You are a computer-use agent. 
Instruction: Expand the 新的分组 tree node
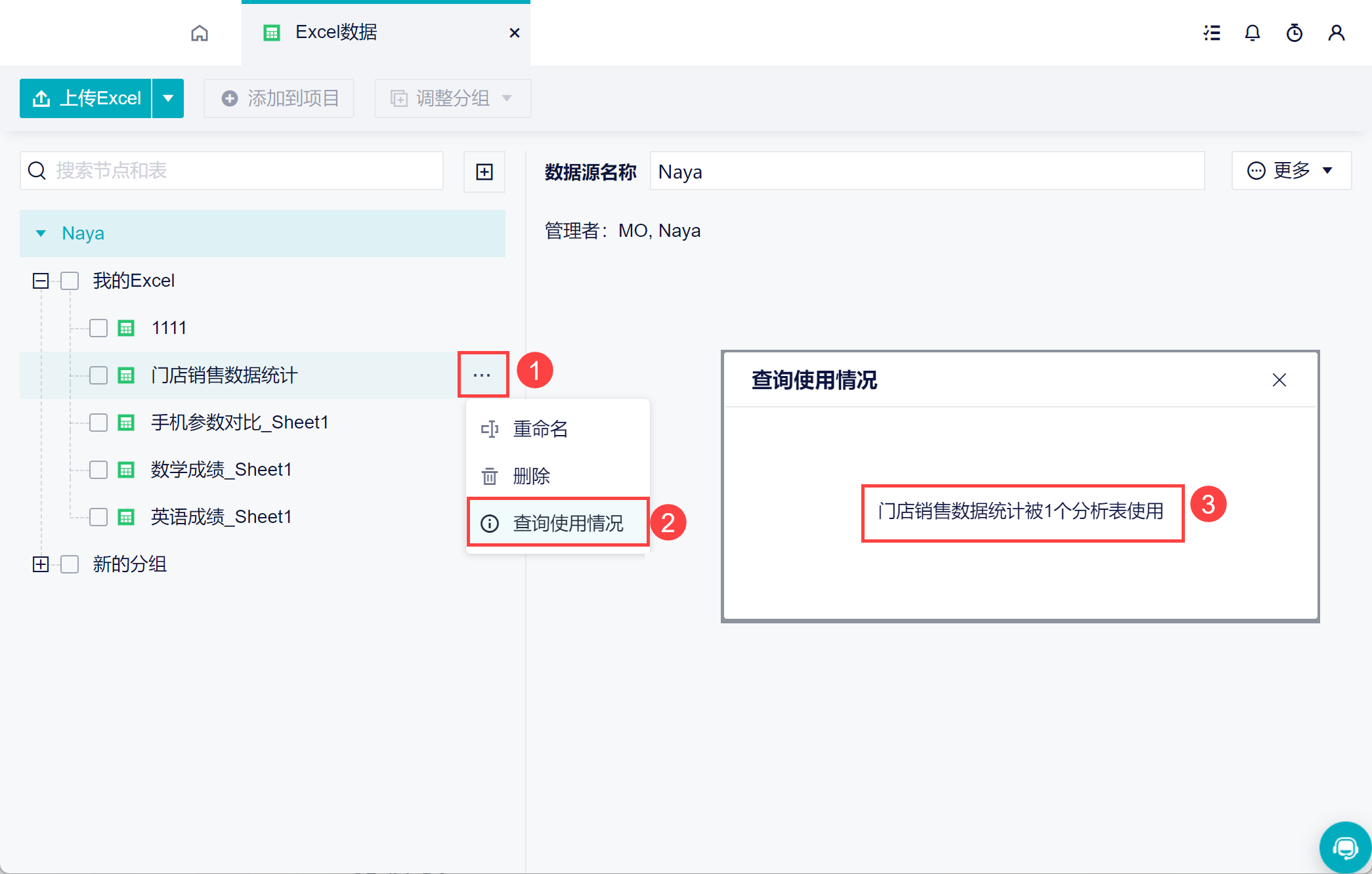pos(41,564)
